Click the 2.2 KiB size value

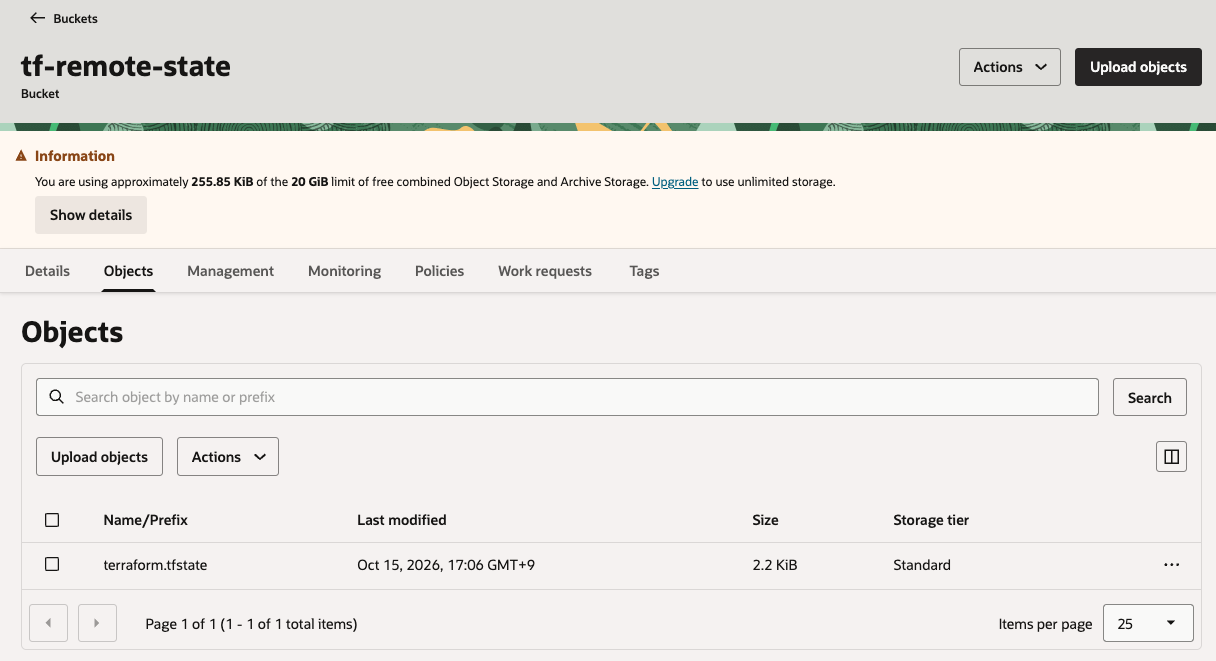tap(775, 565)
